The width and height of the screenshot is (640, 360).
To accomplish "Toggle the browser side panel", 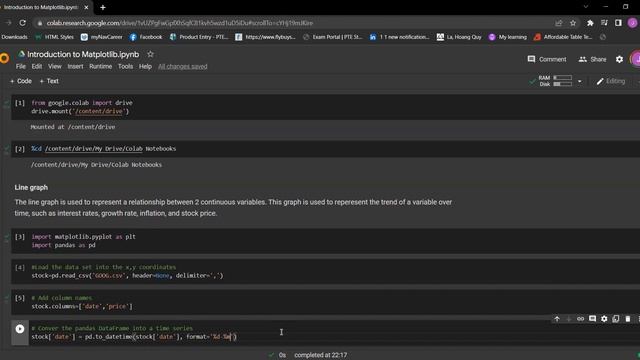I will point(618,23).
